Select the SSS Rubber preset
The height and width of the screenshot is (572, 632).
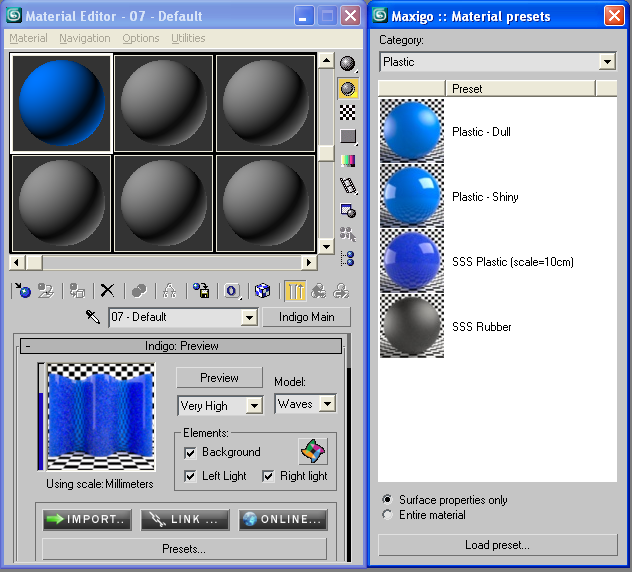point(497,326)
